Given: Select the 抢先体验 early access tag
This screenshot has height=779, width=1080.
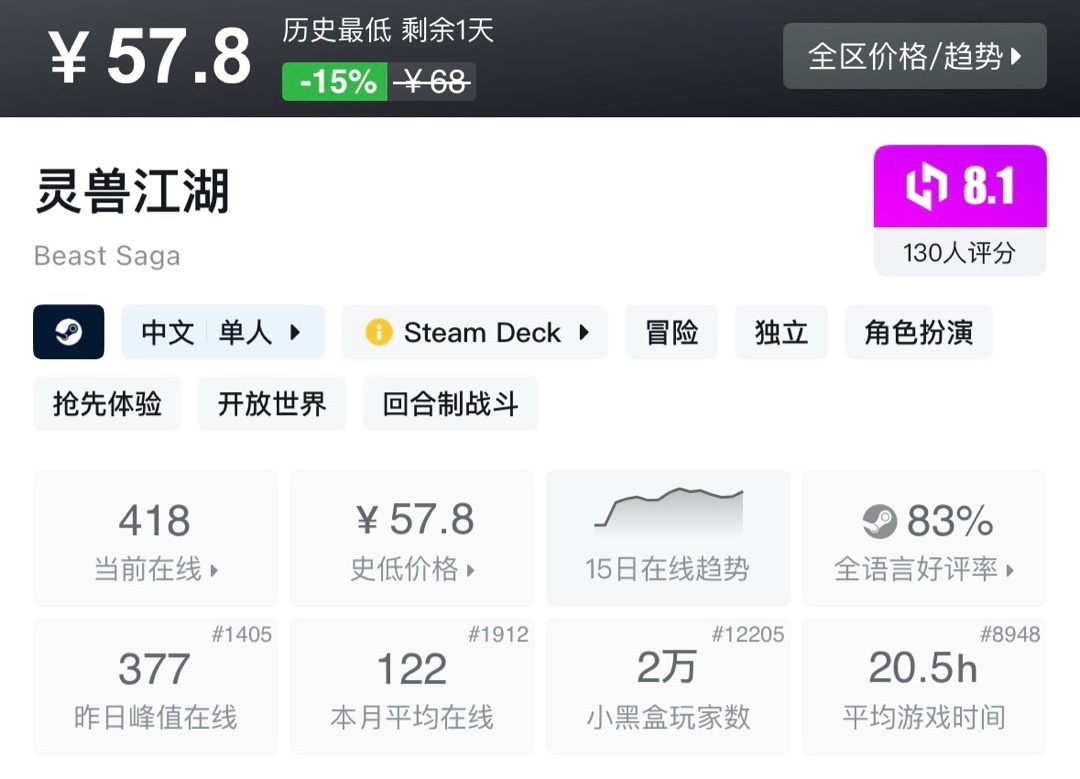Looking at the screenshot, I should click(107, 404).
